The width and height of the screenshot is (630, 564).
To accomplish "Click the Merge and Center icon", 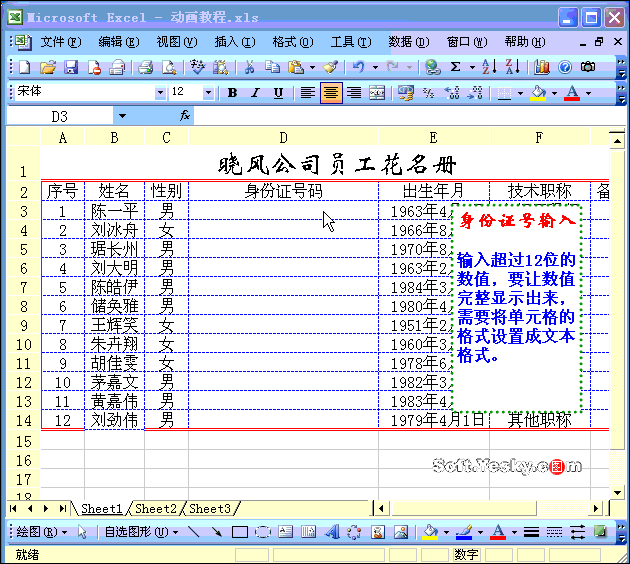I will coord(377,93).
